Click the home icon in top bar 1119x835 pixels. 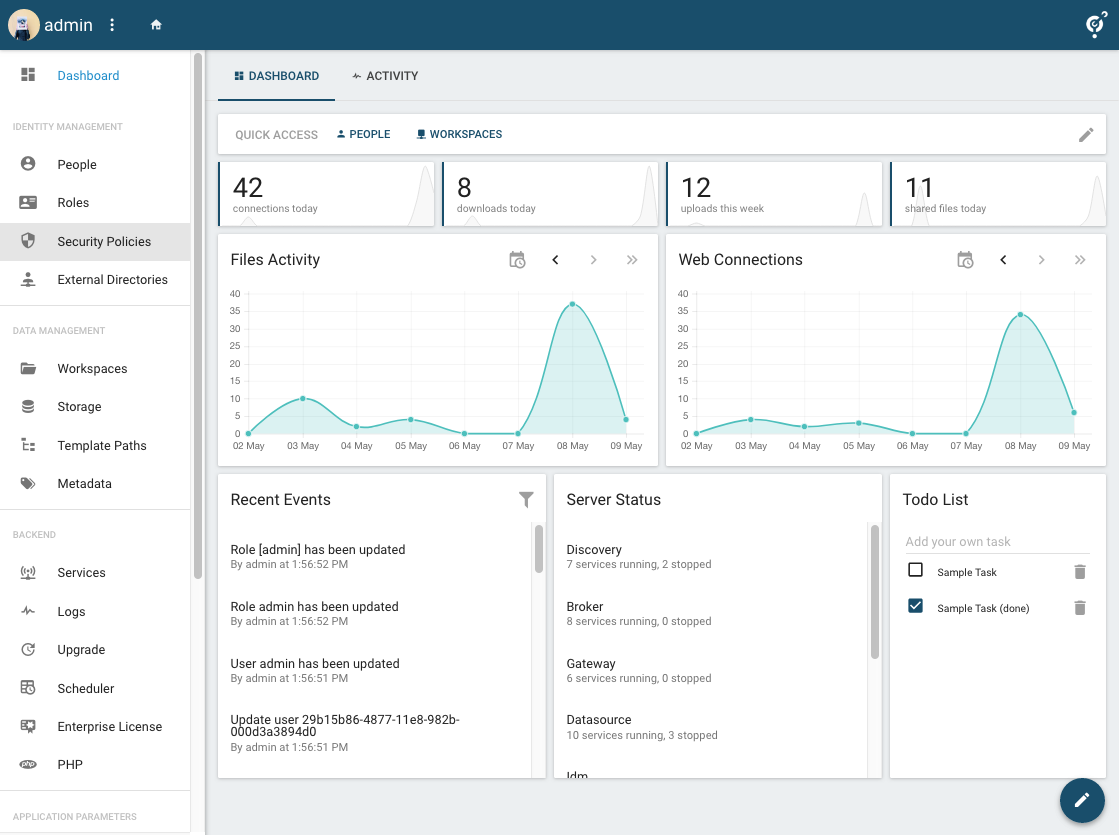[156, 25]
